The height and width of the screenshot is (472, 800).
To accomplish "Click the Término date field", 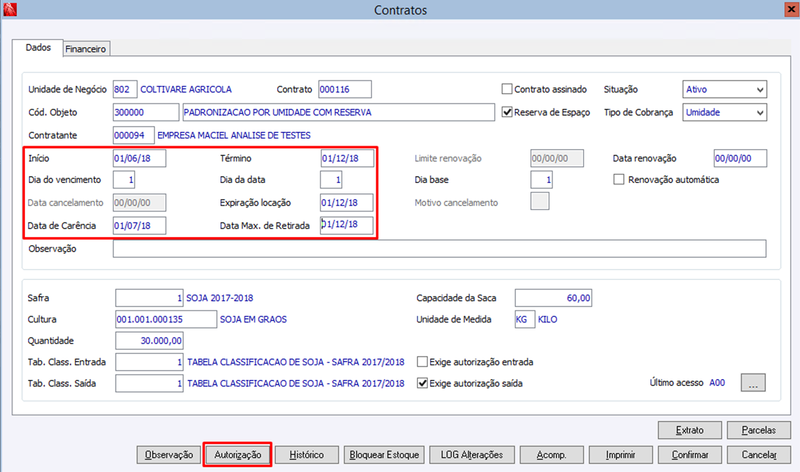I will coord(347,158).
